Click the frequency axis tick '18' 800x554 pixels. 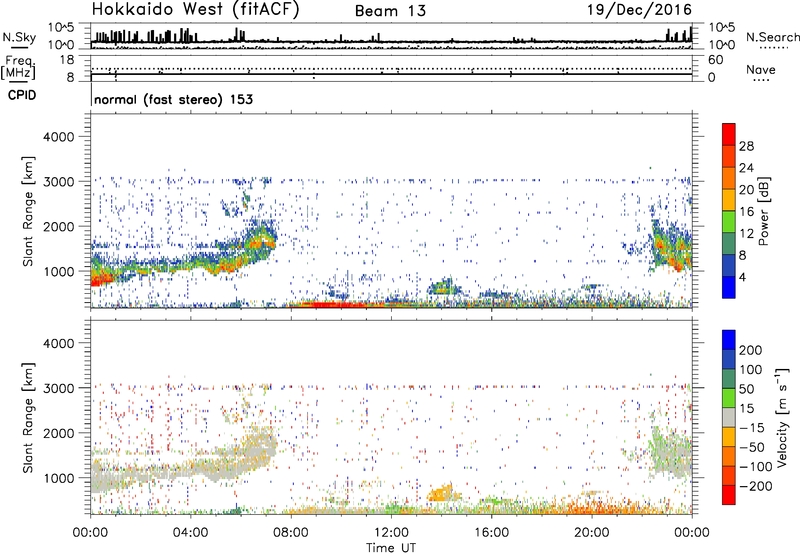67,60
